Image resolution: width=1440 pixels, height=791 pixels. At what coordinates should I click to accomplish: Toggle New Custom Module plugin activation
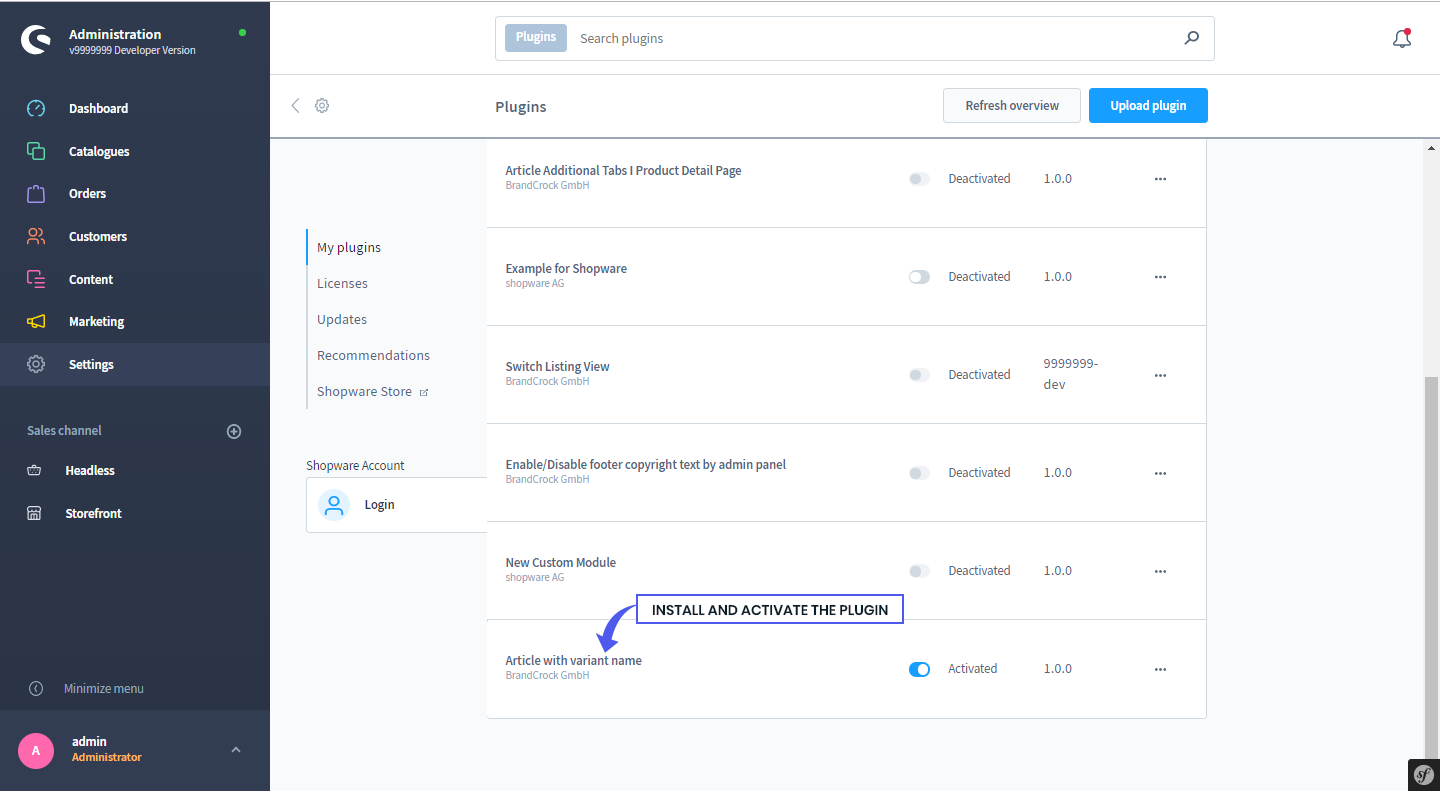(x=919, y=571)
